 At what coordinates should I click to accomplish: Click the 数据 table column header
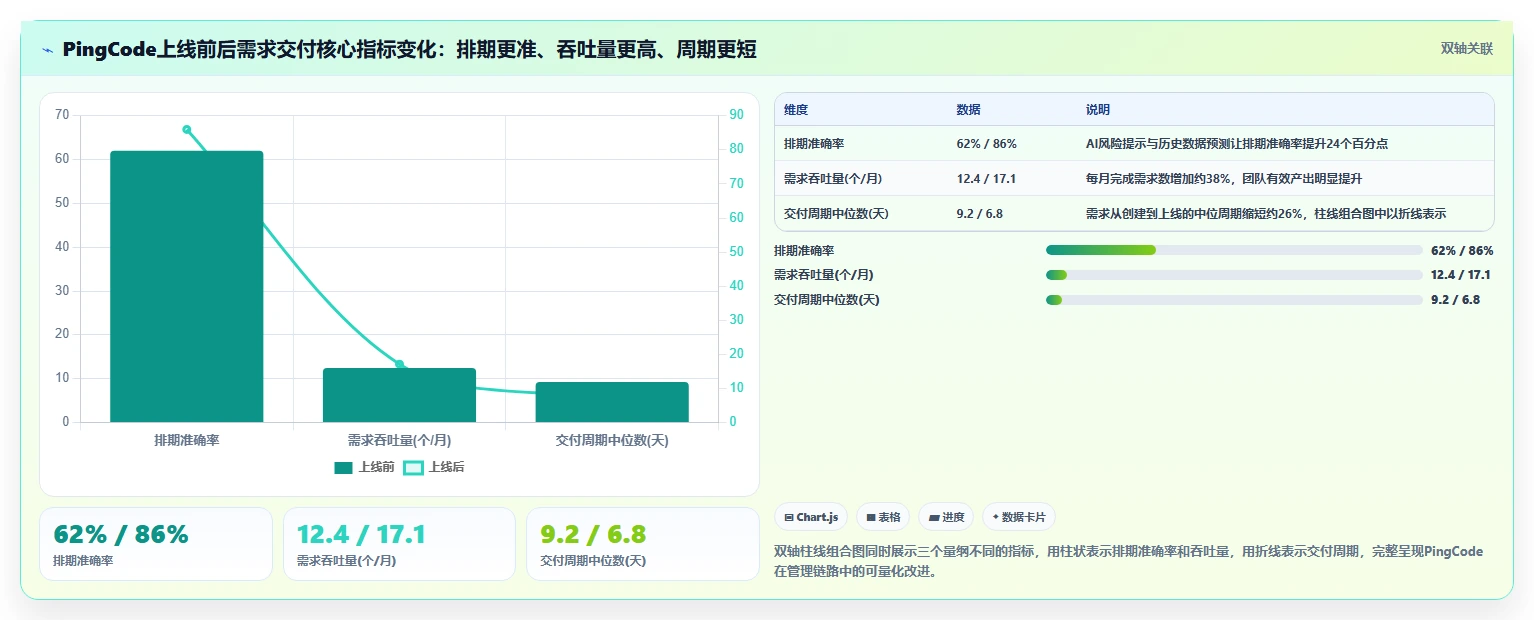tap(969, 110)
